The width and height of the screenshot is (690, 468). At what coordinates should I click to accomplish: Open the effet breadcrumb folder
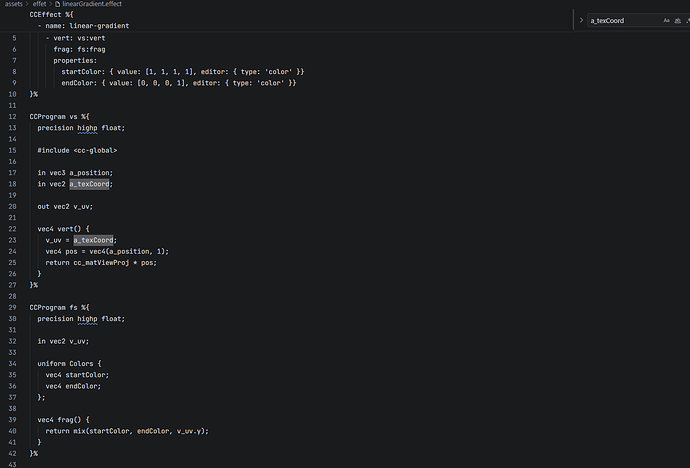(x=39, y=4)
